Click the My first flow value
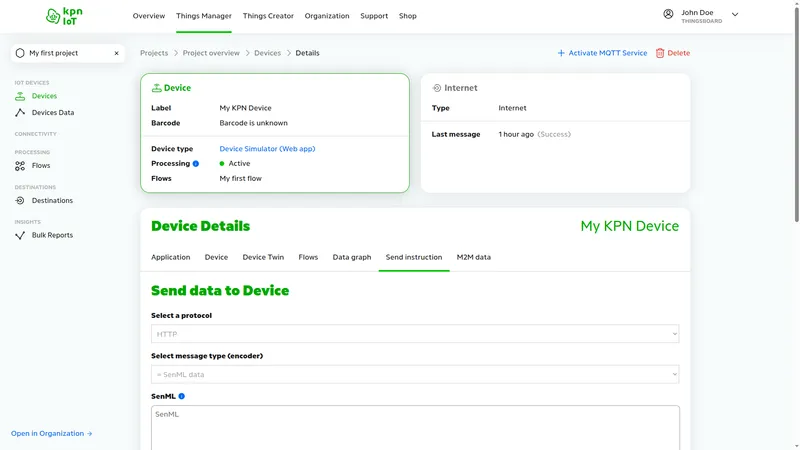This screenshot has width=800, height=450. pyautogui.click(x=240, y=179)
